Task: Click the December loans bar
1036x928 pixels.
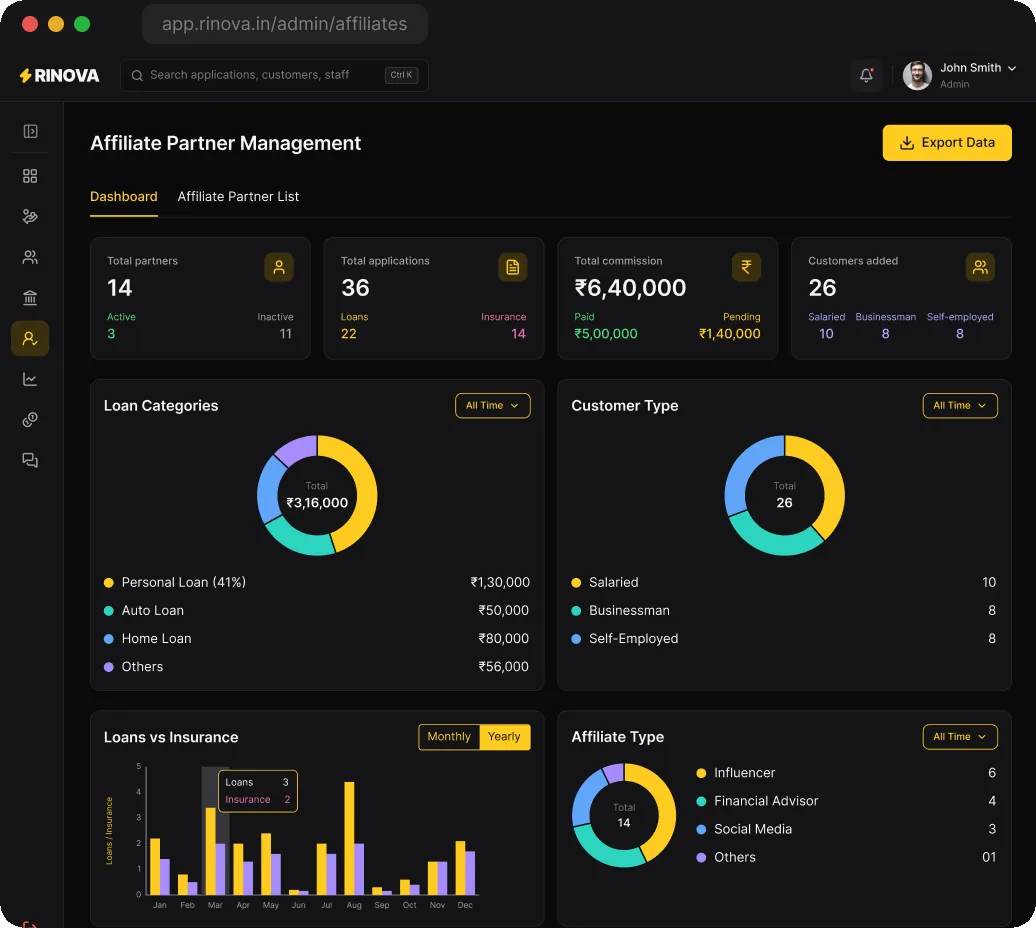Action: [x=461, y=868]
